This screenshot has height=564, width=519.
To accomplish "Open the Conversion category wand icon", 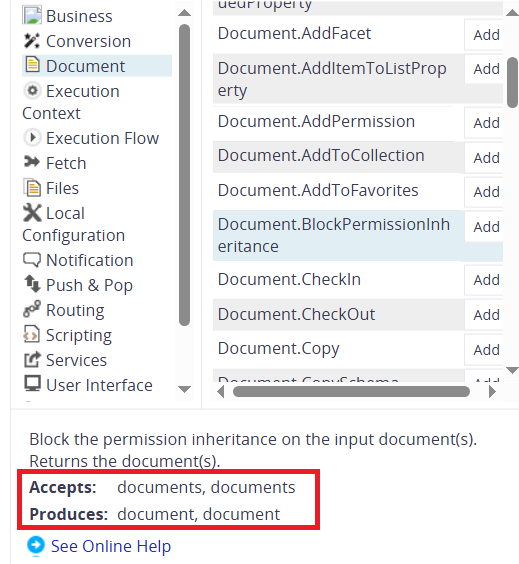I will (x=32, y=41).
